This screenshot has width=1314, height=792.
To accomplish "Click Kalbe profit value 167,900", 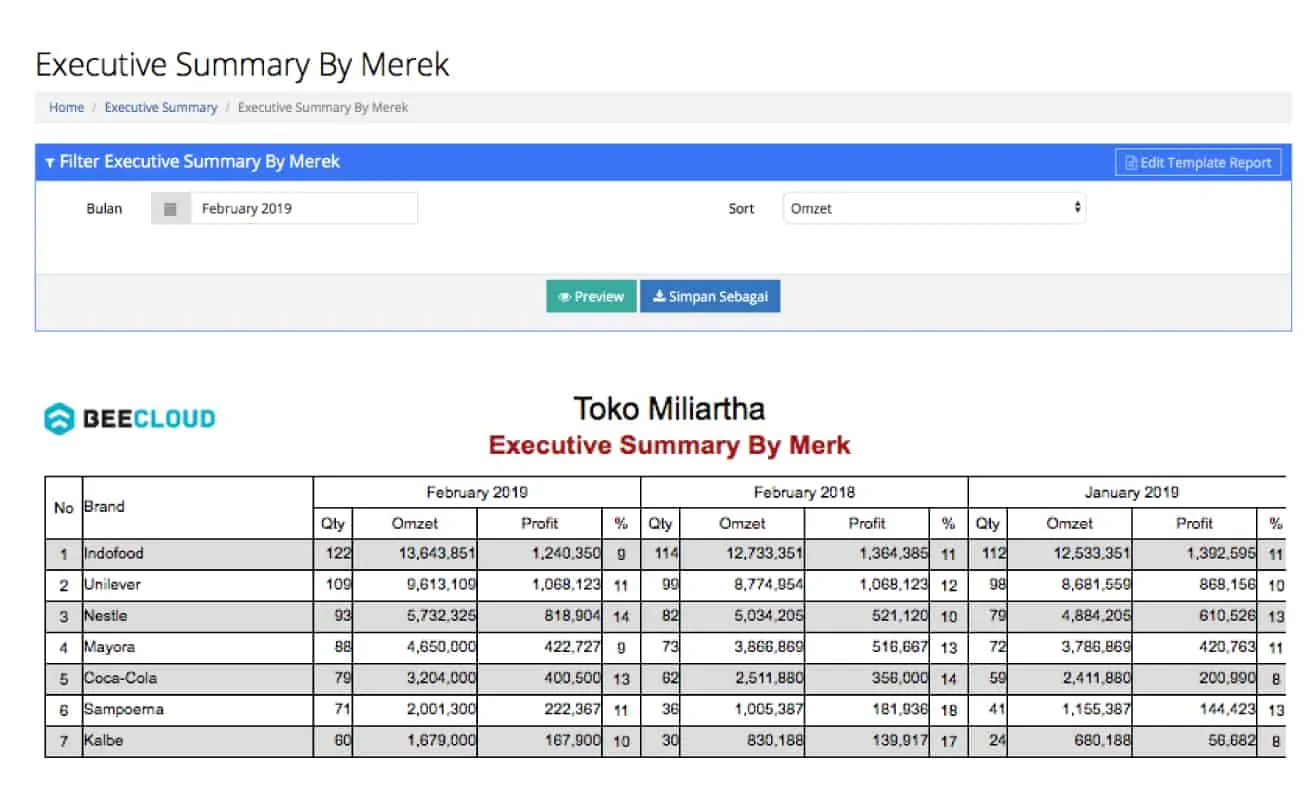I will pos(573,741).
